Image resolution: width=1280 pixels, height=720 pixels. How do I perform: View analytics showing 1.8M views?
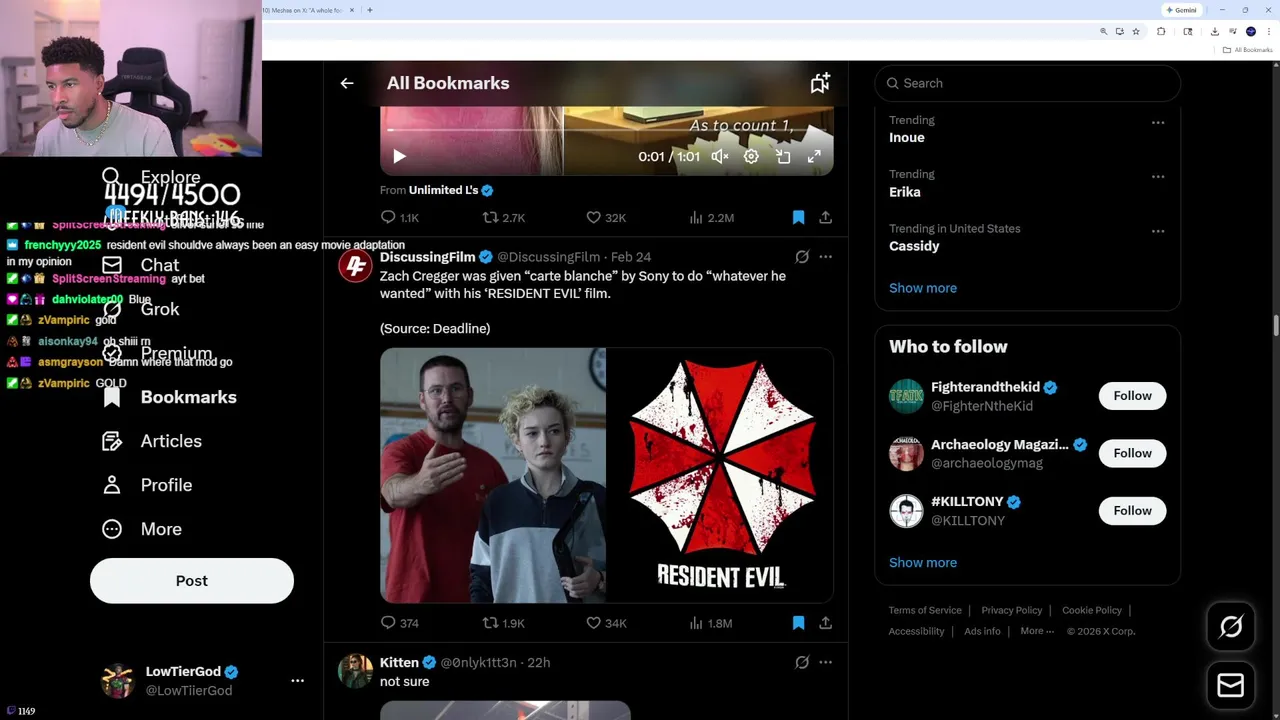[711, 623]
